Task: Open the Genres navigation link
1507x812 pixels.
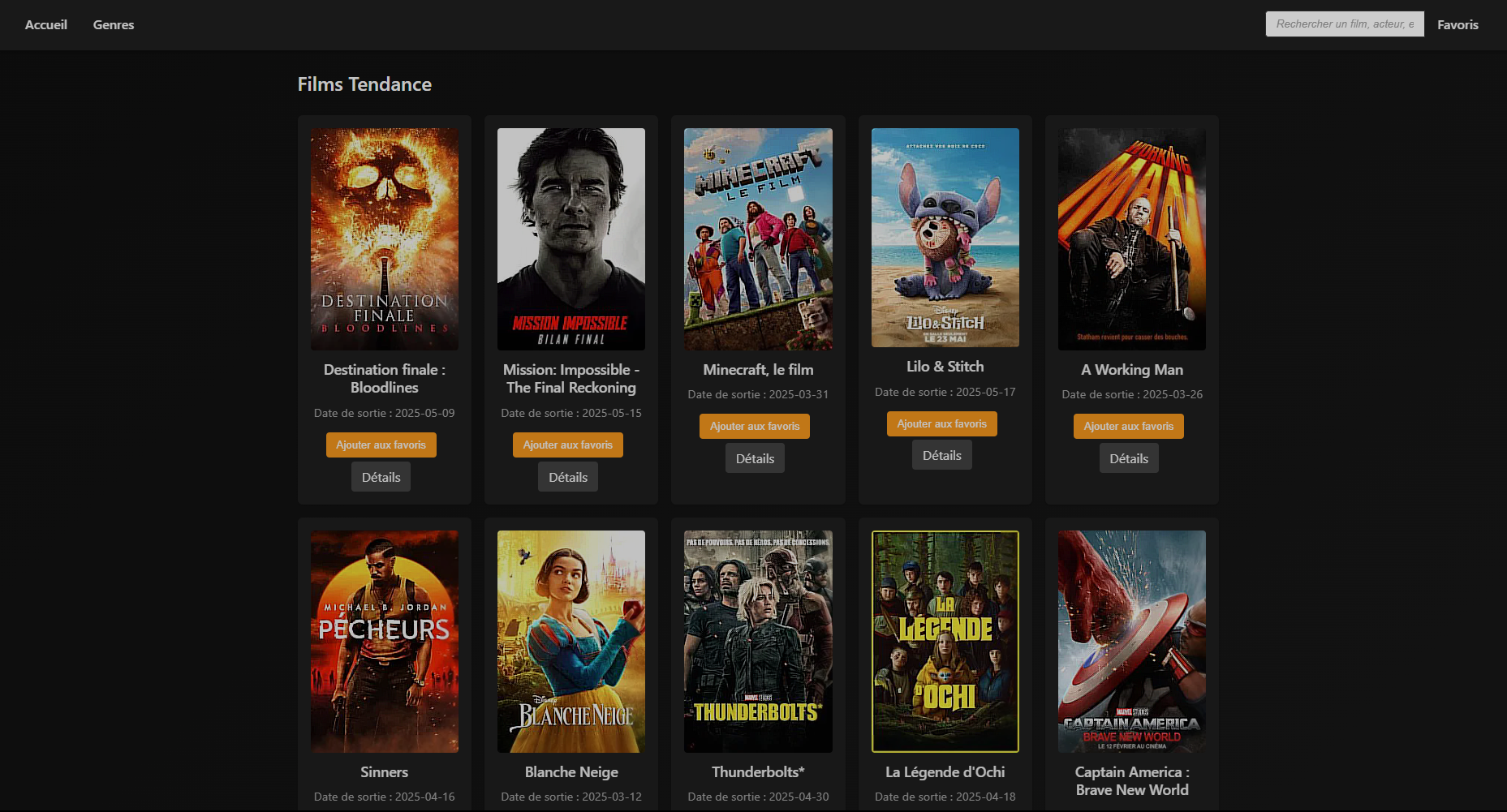Action: pyautogui.click(x=114, y=24)
